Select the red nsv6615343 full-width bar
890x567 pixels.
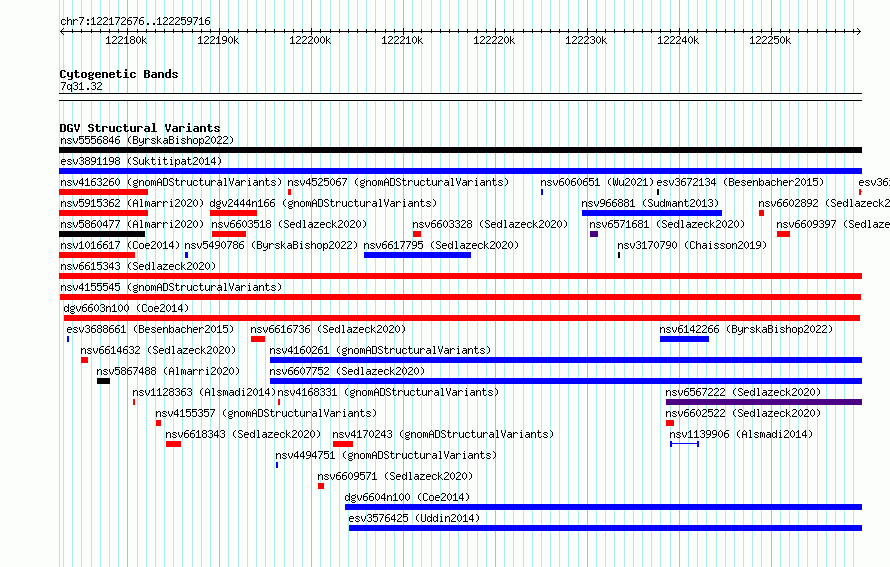pyautogui.click(x=460, y=276)
